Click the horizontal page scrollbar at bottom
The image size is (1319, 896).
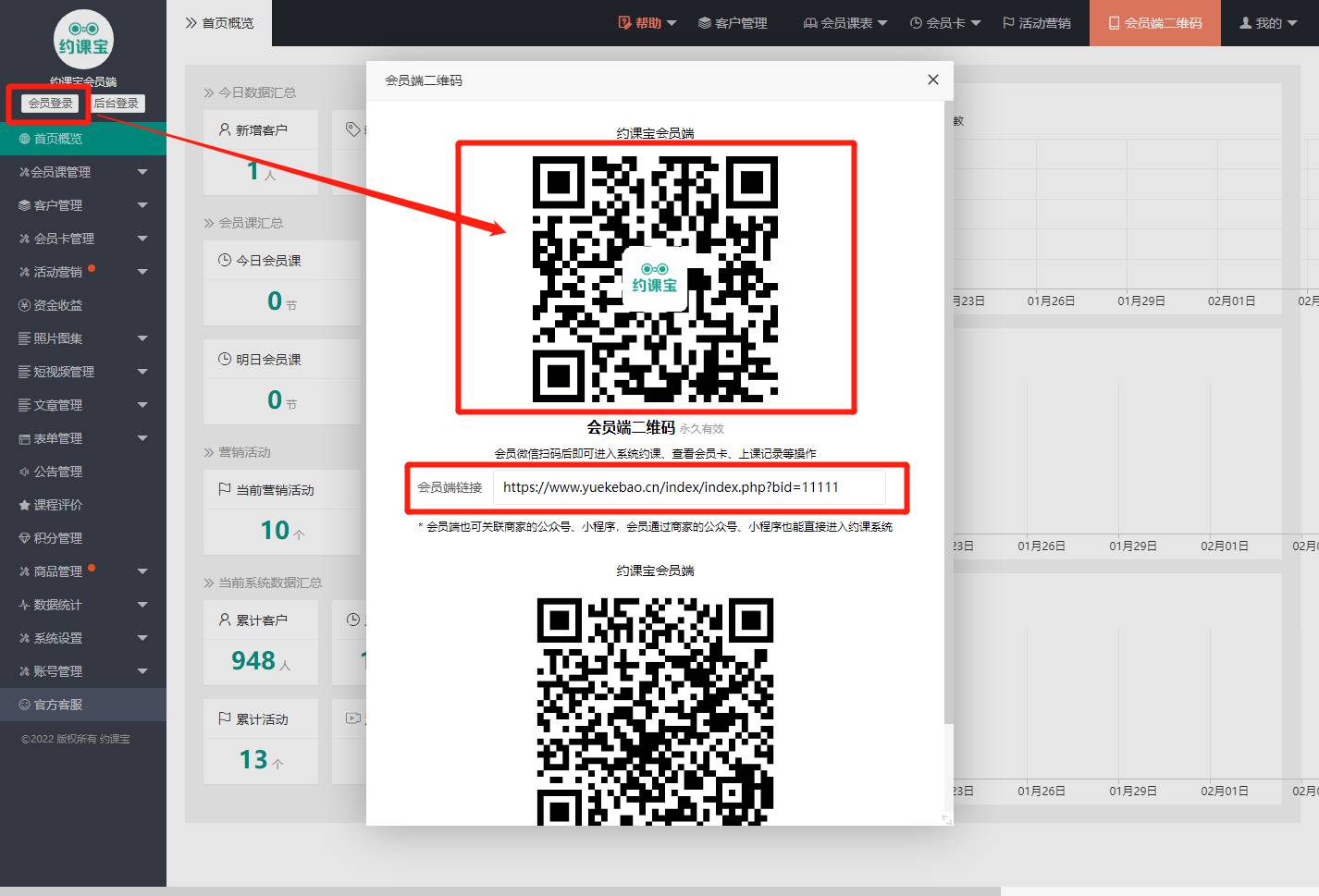[499, 891]
